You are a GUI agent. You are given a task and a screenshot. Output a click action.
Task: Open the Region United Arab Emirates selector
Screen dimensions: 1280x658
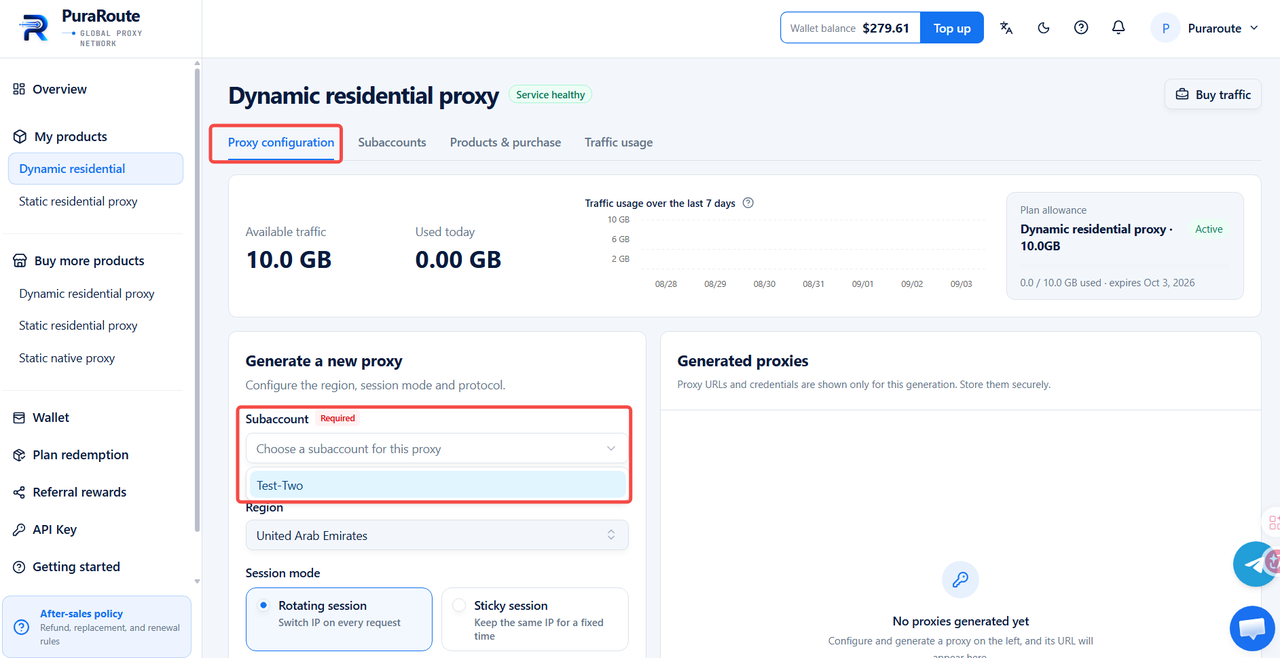tap(437, 535)
